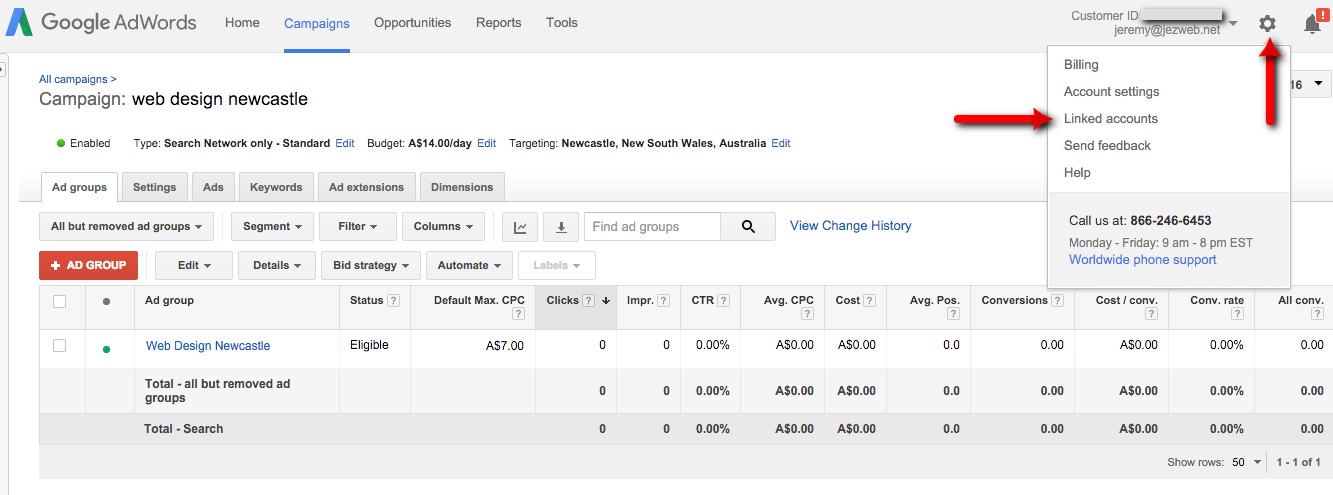Open the Bid strategy dropdown
This screenshot has height=495, width=1333.
[x=371, y=266]
